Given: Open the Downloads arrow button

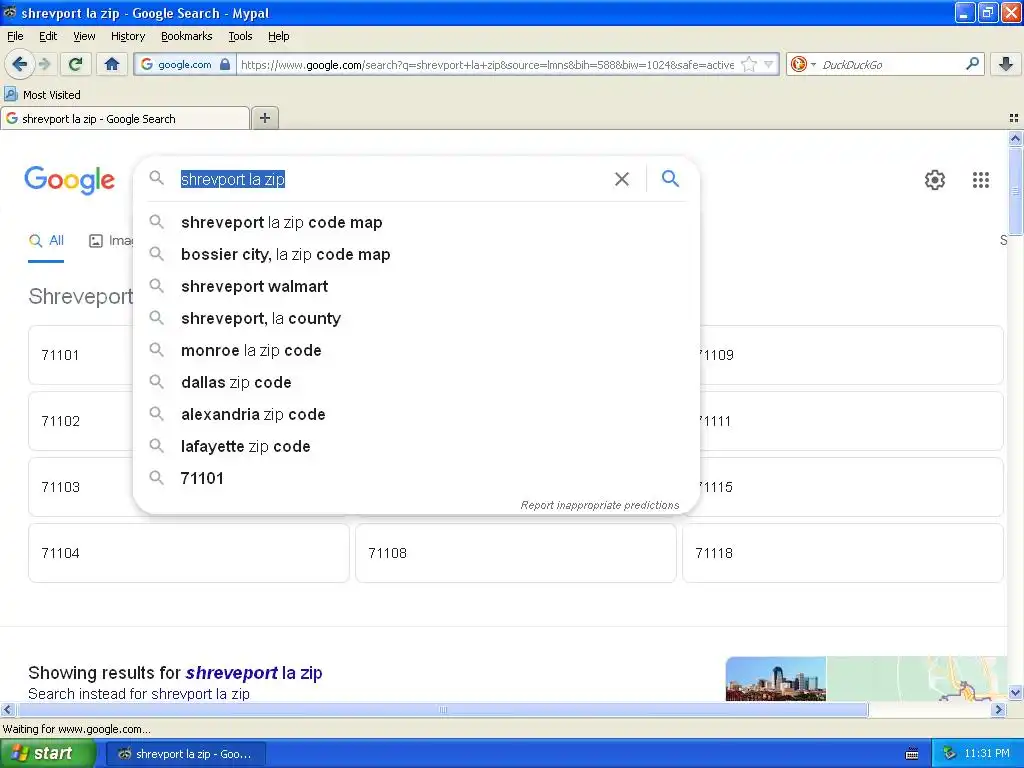Looking at the screenshot, I should pos(1006,64).
